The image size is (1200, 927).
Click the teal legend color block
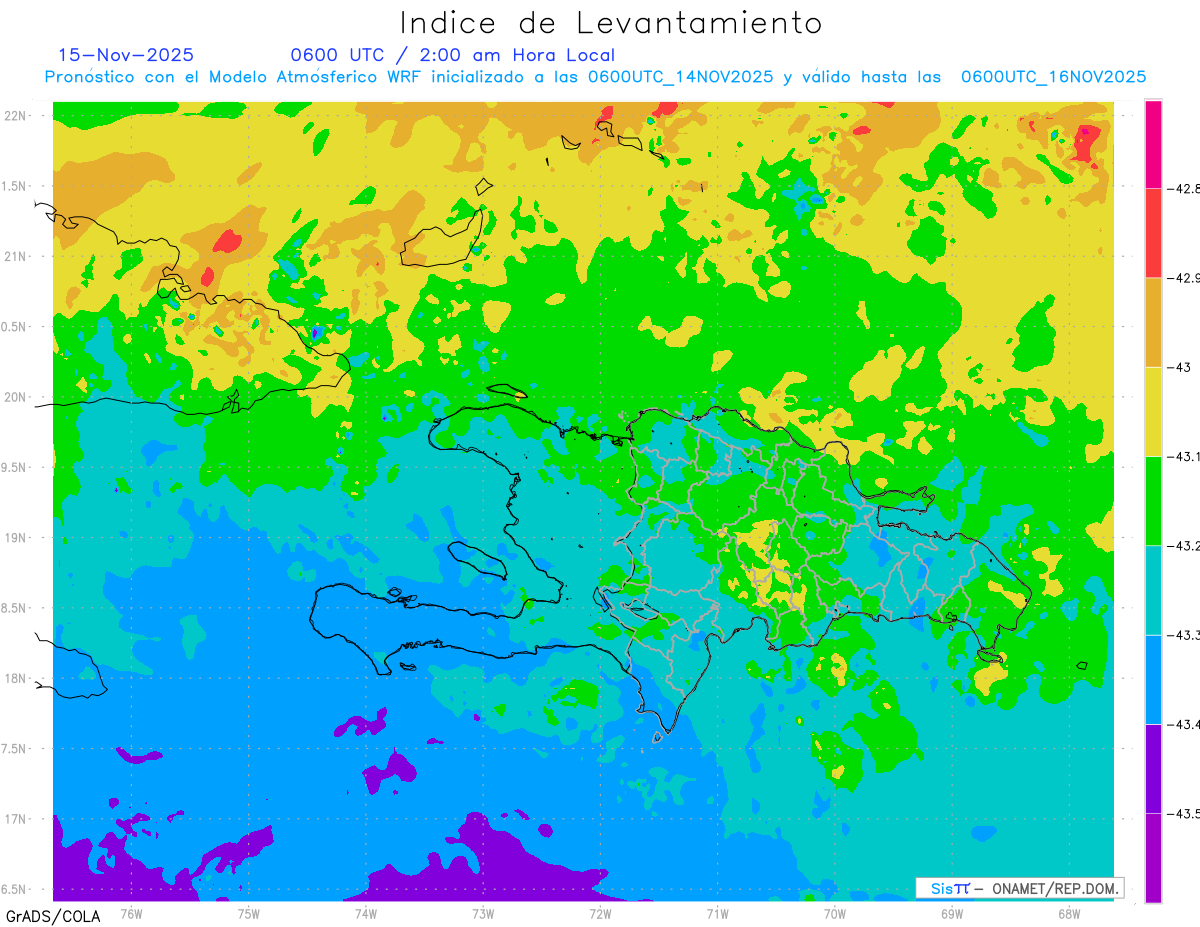point(1153,590)
